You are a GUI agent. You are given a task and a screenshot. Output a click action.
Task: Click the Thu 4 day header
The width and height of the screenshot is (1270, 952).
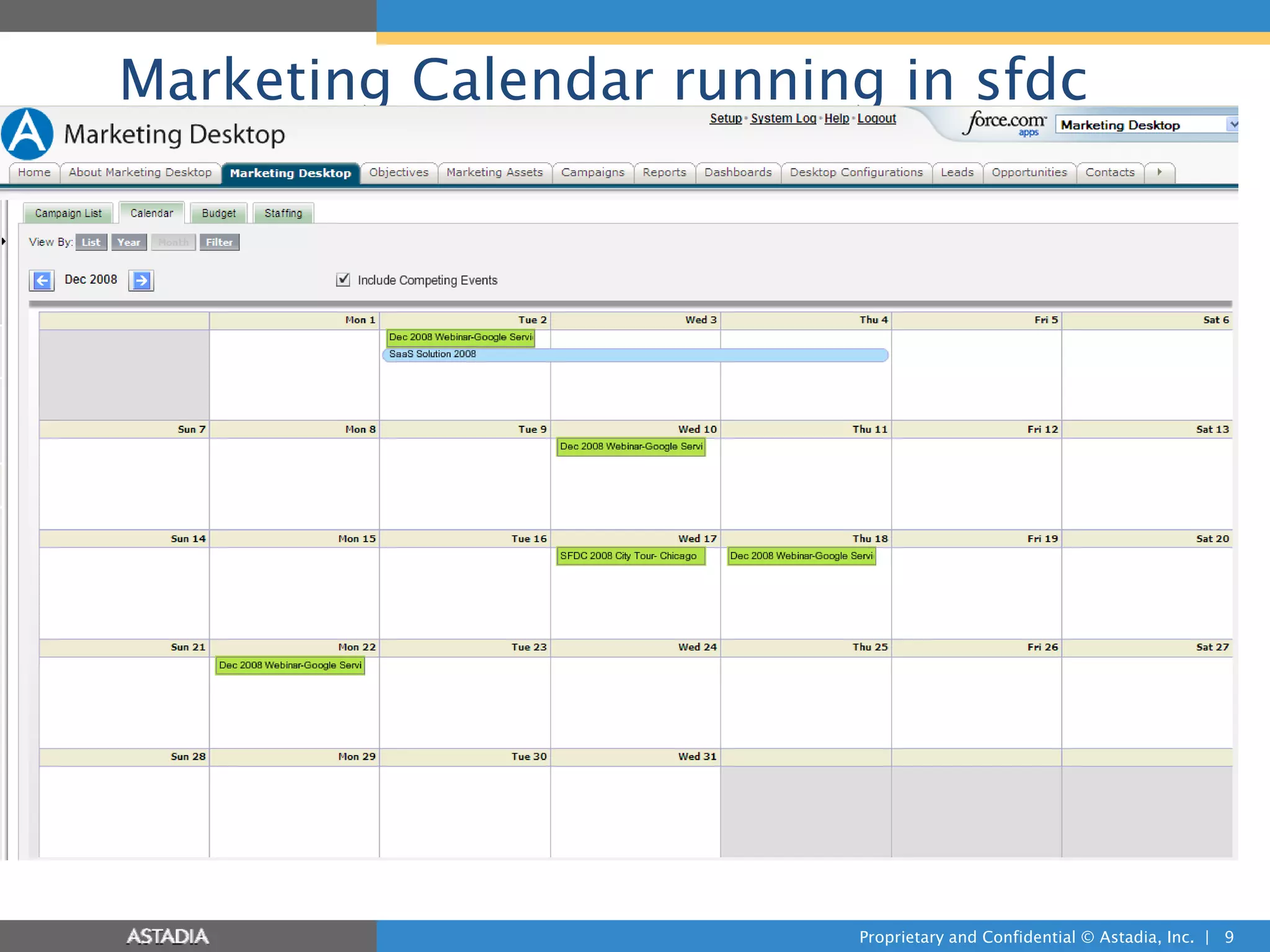[x=806, y=320]
